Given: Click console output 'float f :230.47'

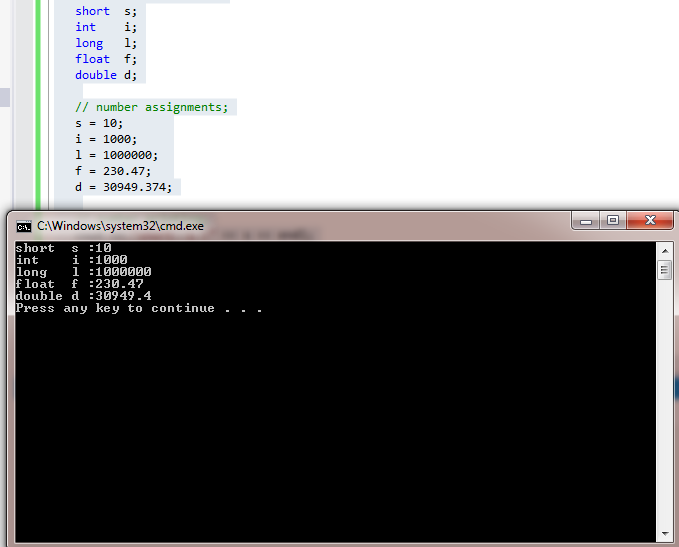Looking at the screenshot, I should click(x=80, y=285).
